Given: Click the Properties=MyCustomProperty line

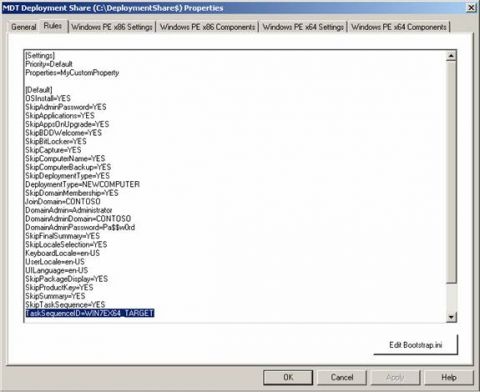Looking at the screenshot, I should [x=72, y=73].
